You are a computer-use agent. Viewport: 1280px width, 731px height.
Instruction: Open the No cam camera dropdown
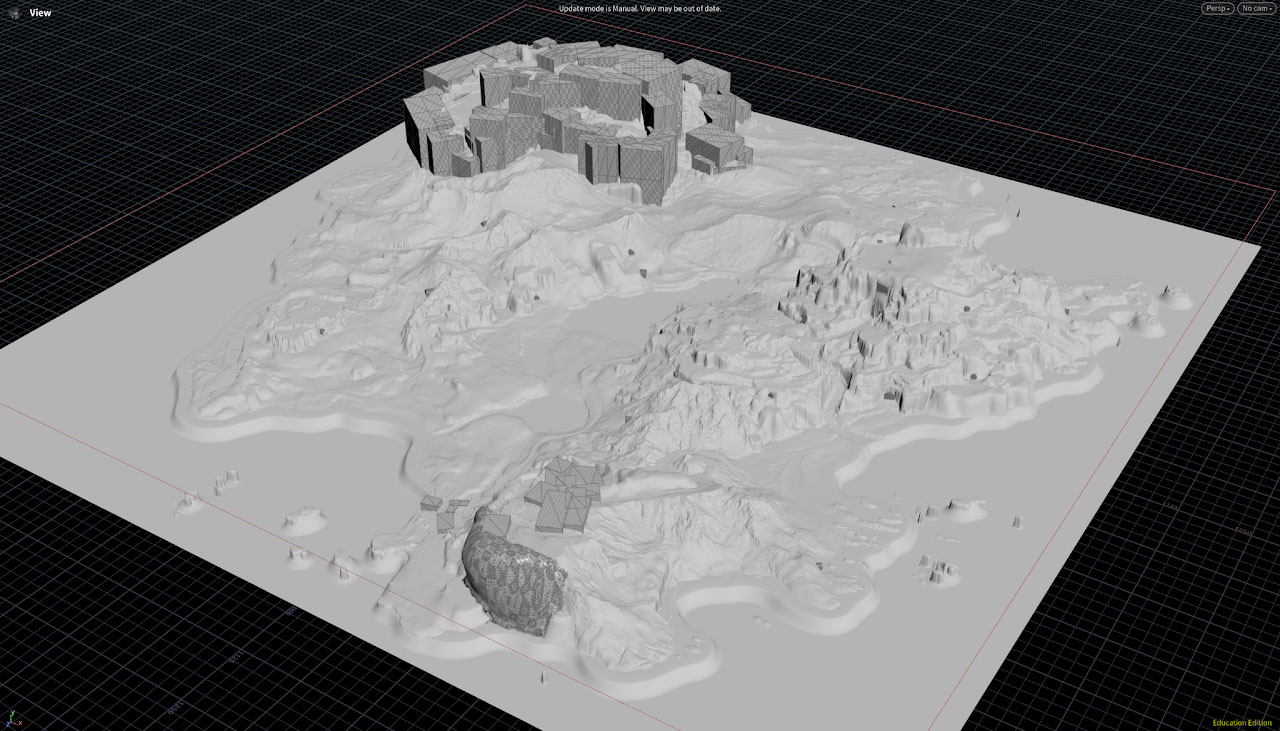(1256, 8)
